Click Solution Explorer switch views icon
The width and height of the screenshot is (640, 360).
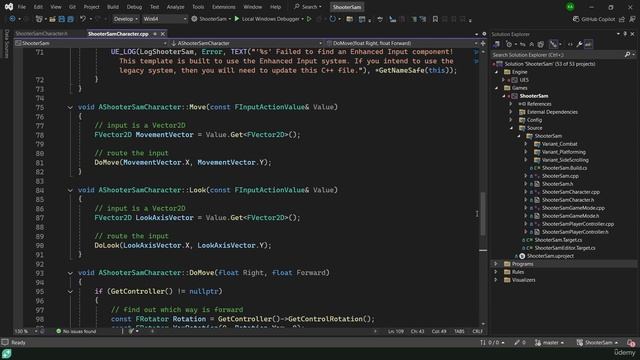(x=496, y=44)
